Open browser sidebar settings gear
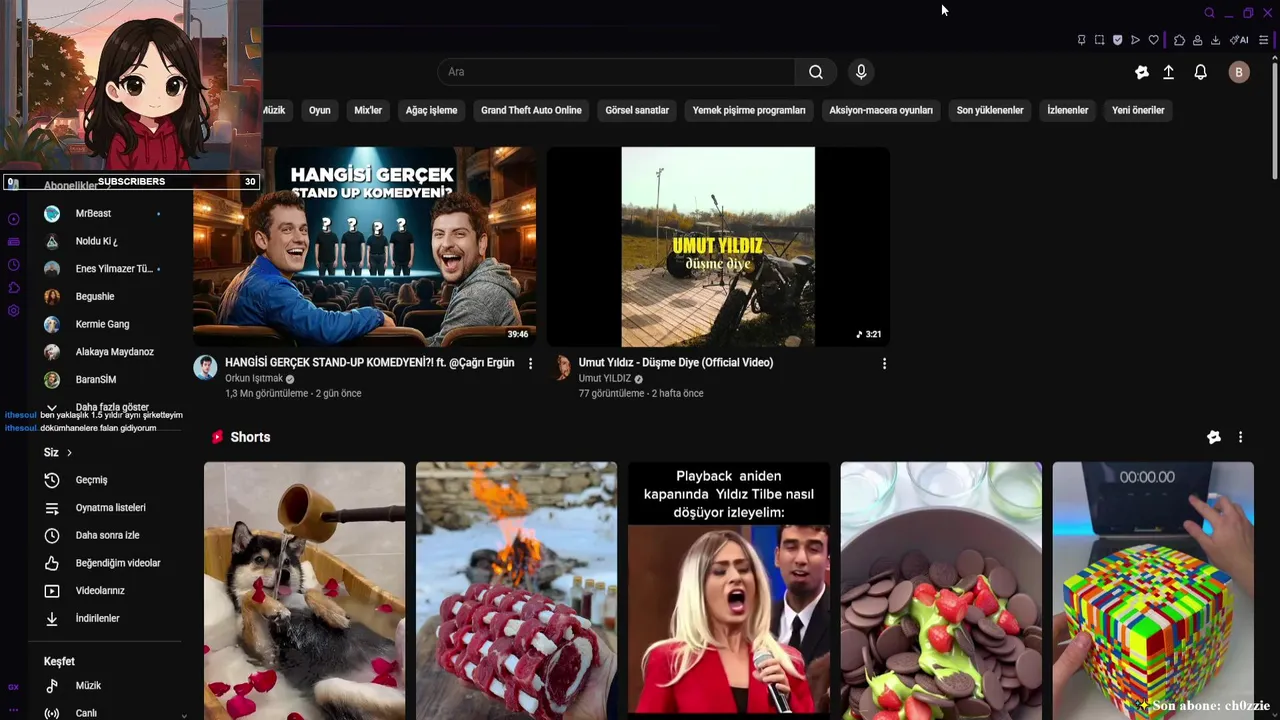The image size is (1280, 720). [13, 311]
